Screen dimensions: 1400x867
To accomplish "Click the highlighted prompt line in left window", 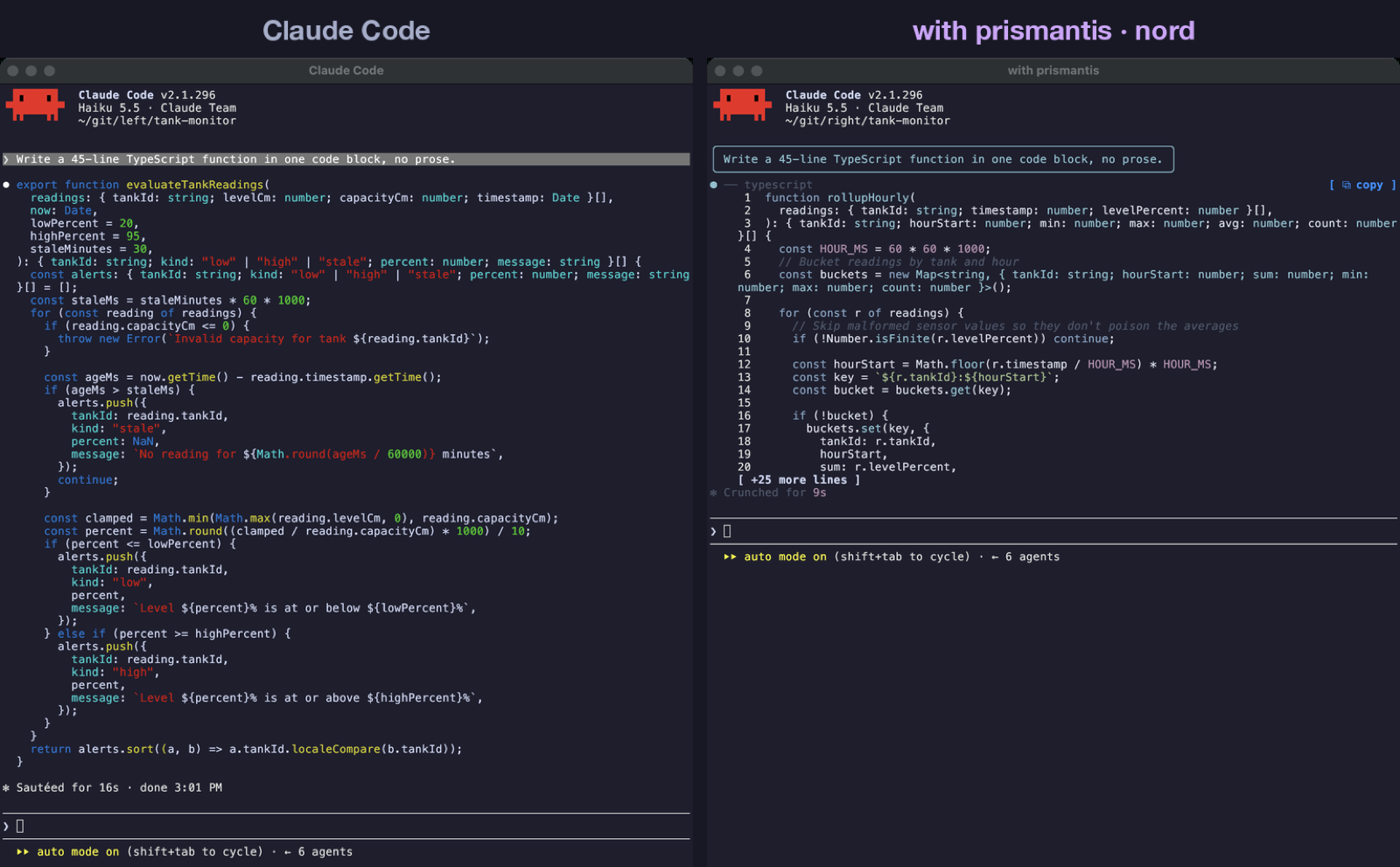I will [346, 159].
